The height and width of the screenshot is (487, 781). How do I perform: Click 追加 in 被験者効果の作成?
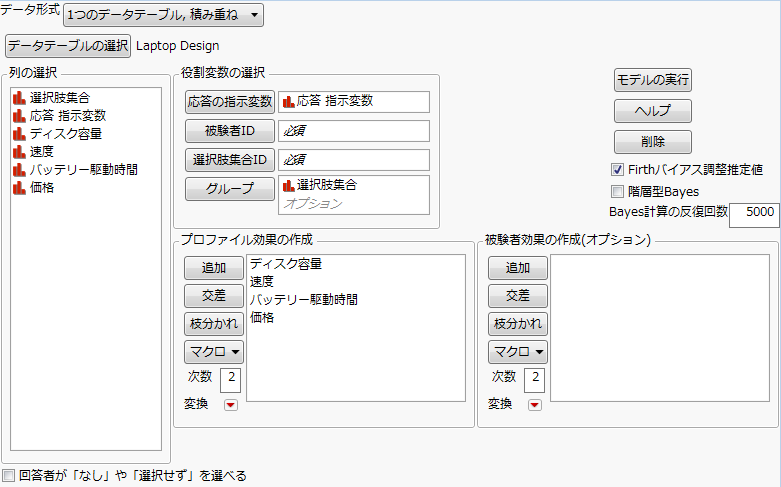click(518, 268)
